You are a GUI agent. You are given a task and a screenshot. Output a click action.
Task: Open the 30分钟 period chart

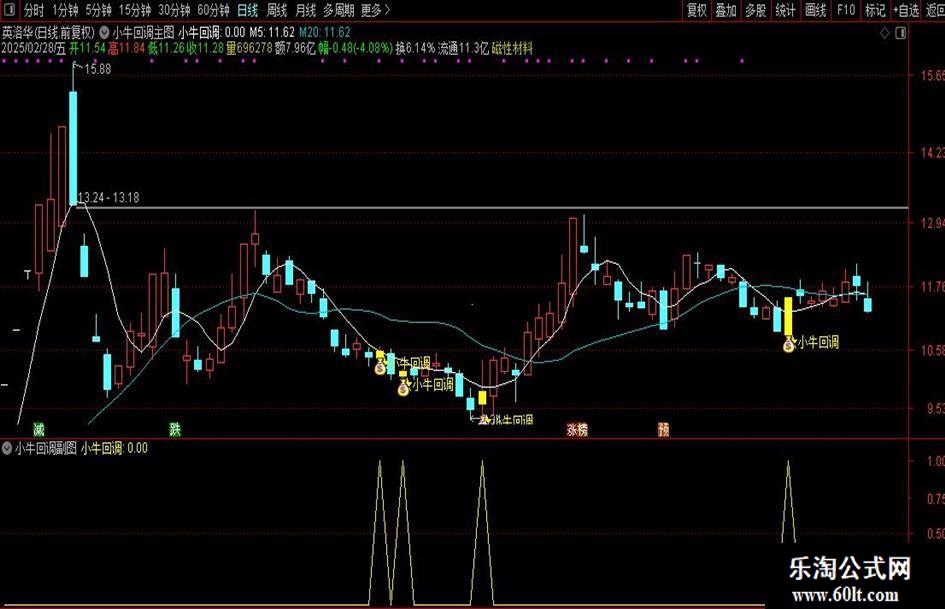point(174,10)
